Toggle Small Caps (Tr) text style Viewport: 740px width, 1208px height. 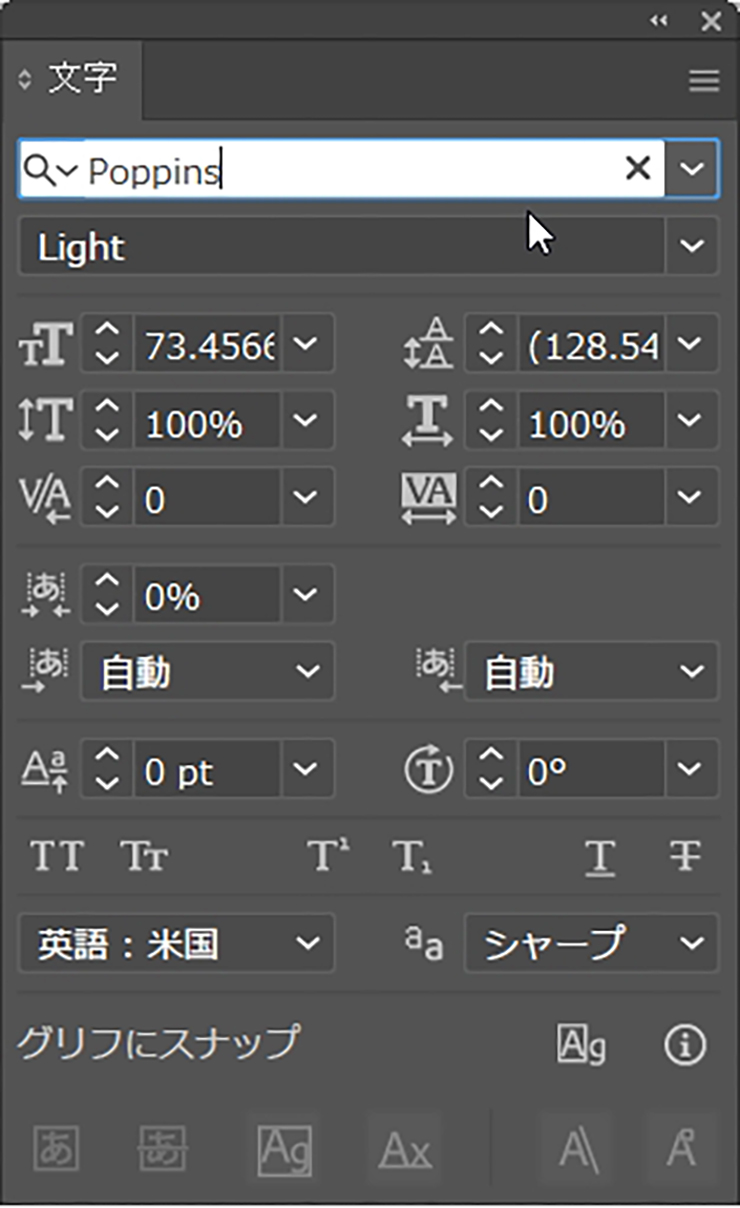point(144,857)
